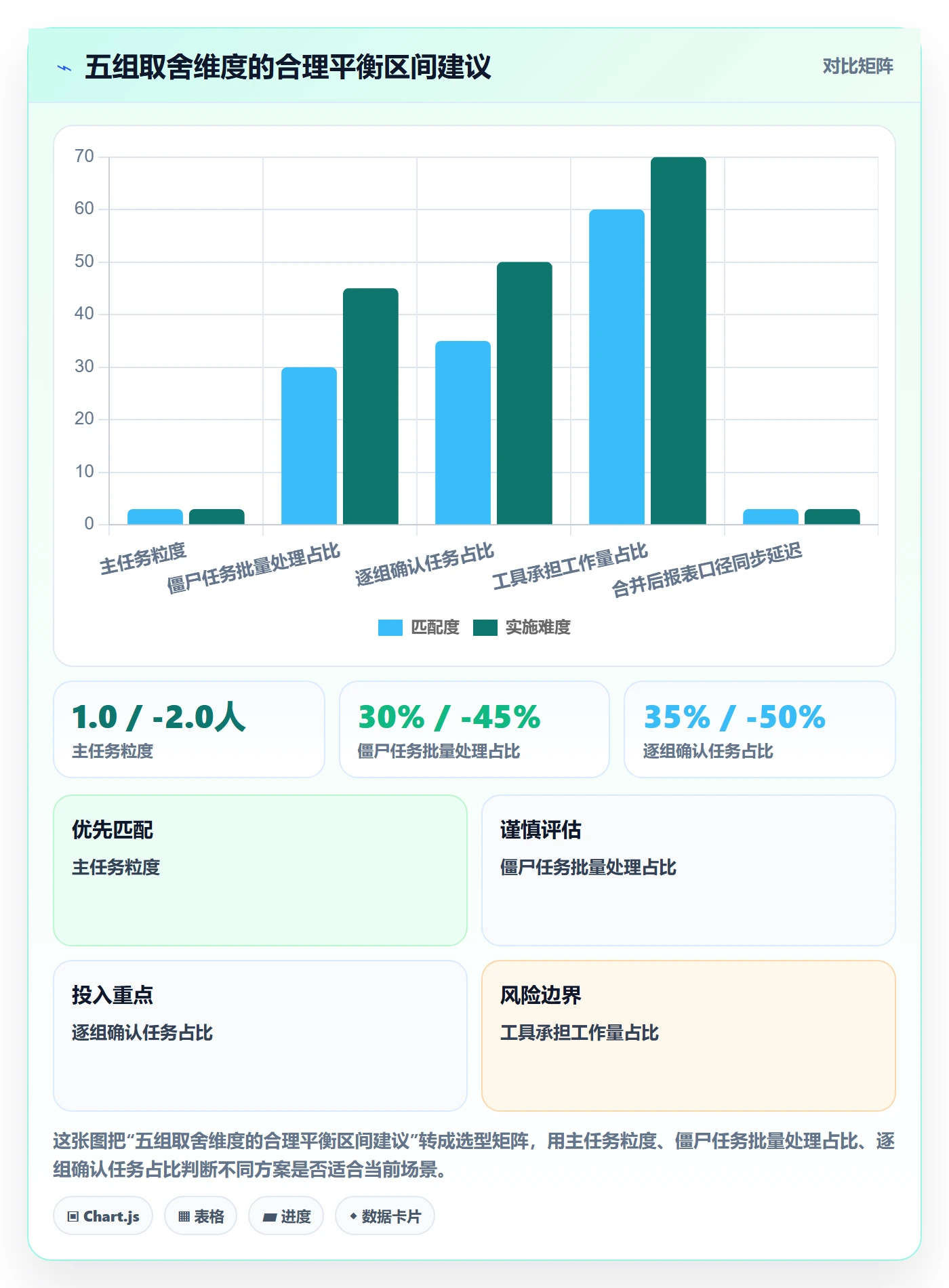Click the 实施难度 bar for 合并后报表口径同步延迟
949x1288 pixels.
pyautogui.click(x=832, y=517)
